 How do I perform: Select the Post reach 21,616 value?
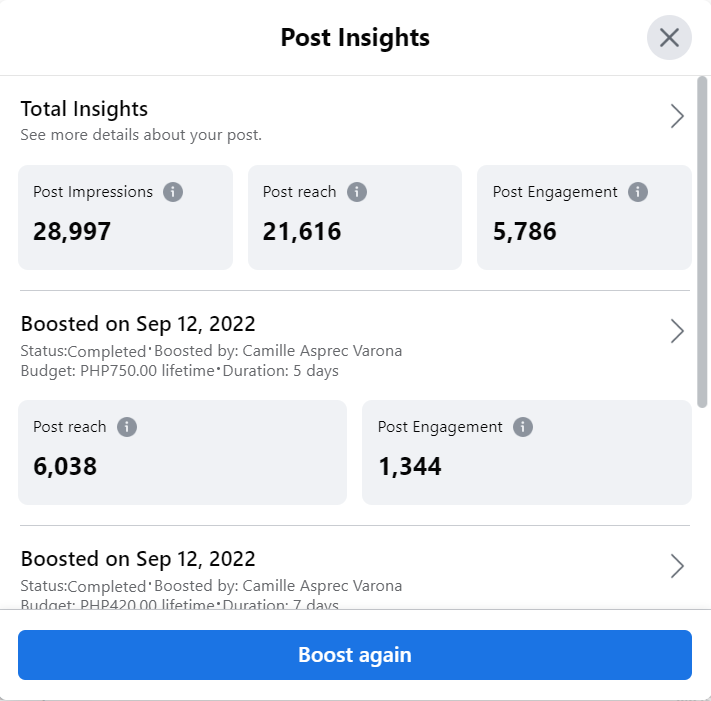click(302, 232)
